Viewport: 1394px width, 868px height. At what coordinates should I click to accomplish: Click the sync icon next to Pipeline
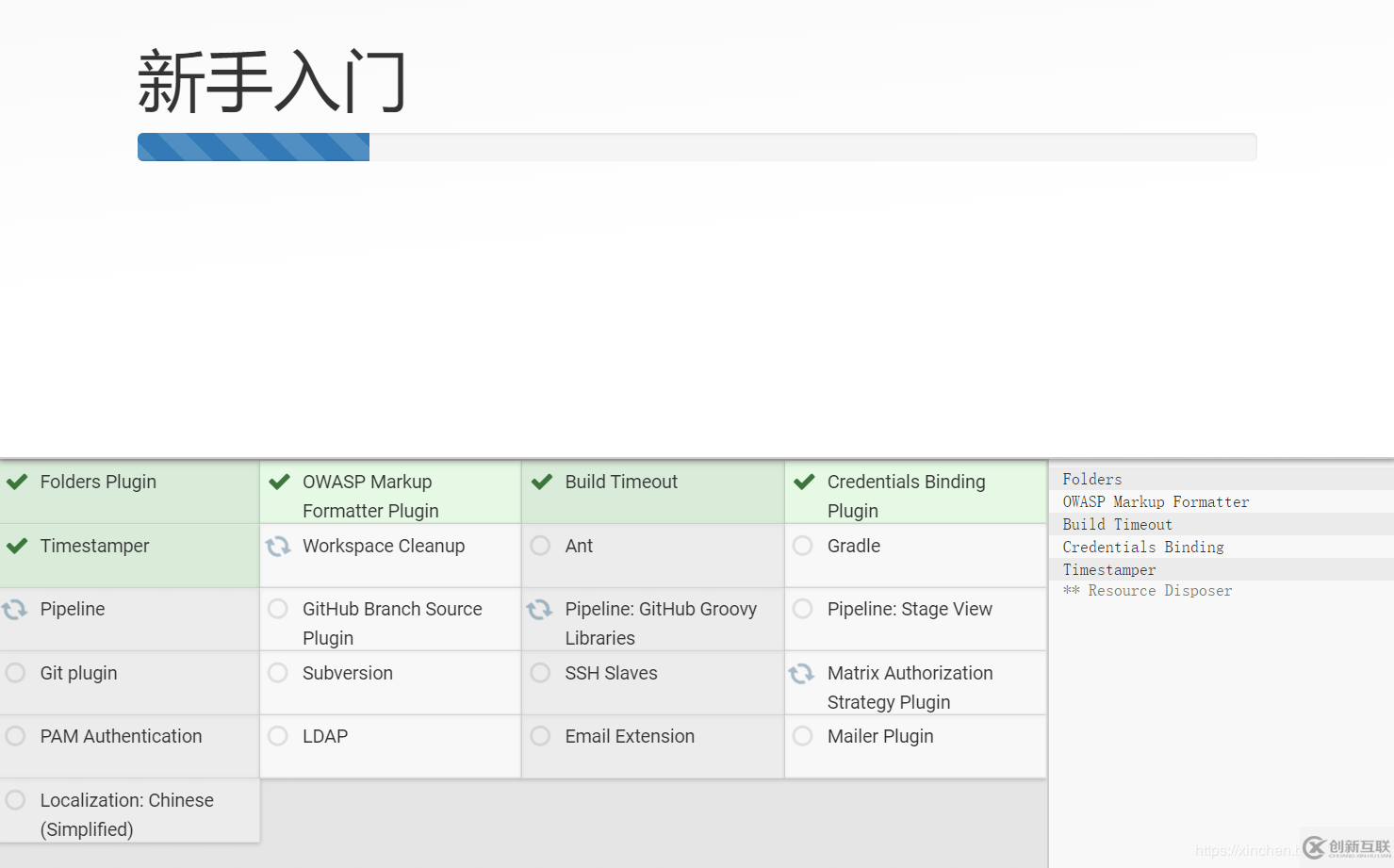(x=15, y=609)
